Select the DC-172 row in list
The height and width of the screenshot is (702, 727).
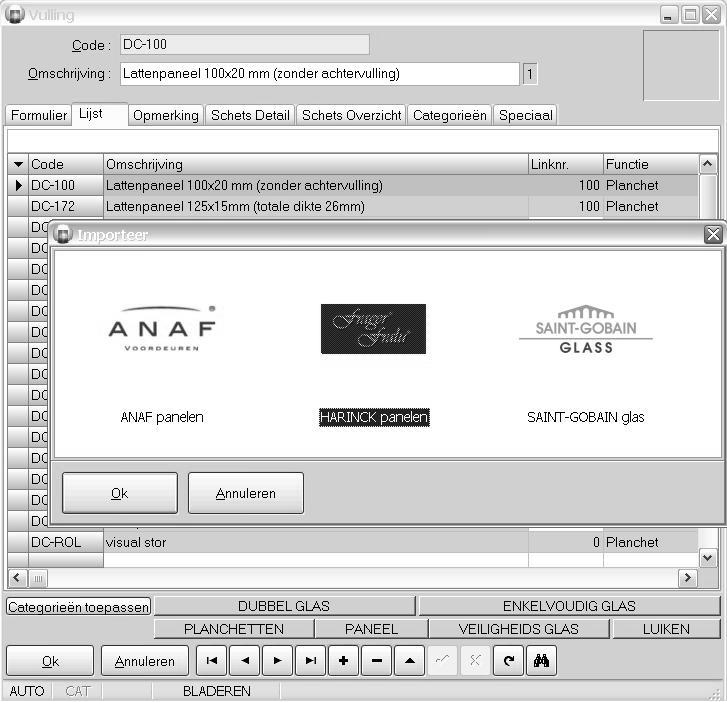[x=353, y=206]
